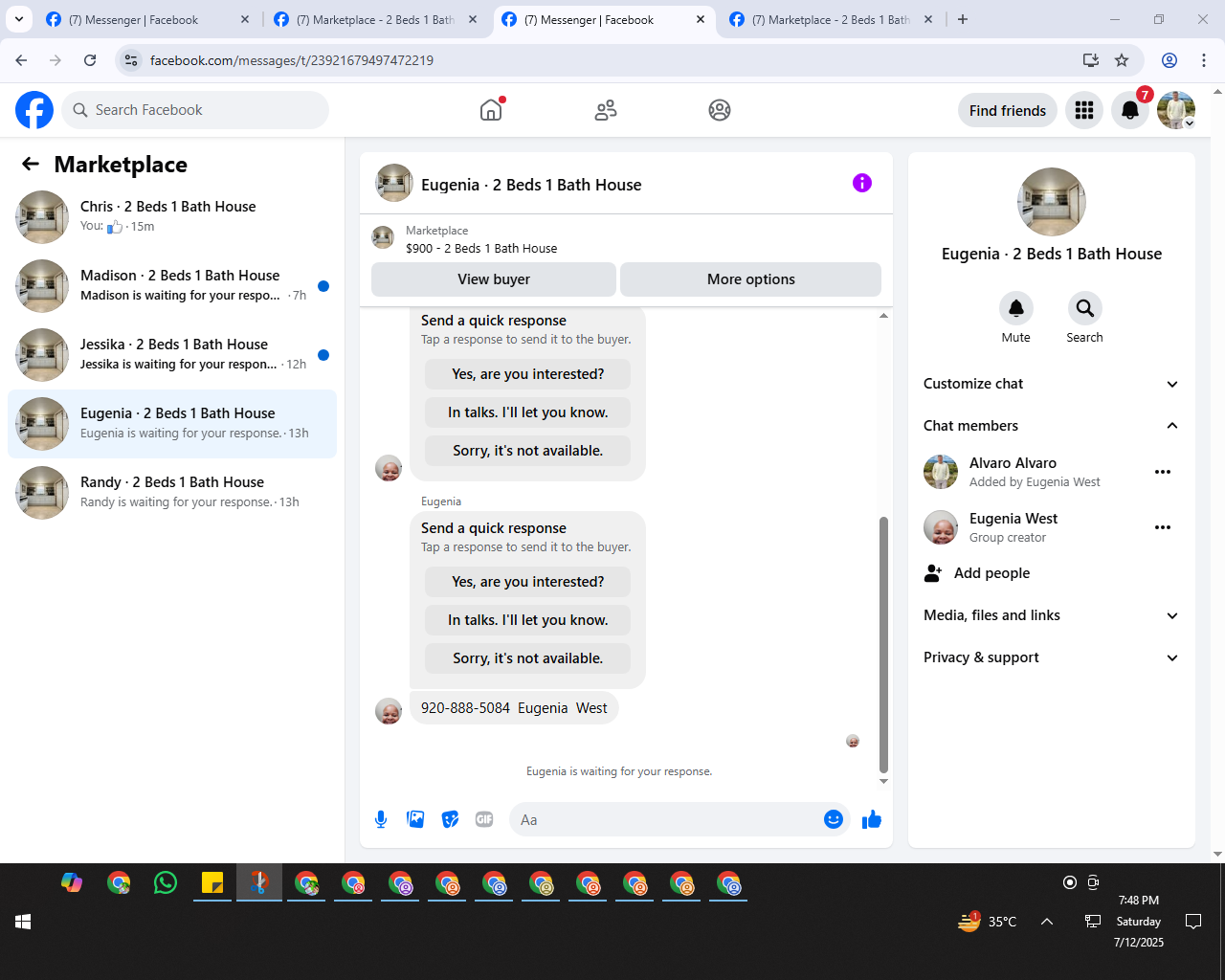The height and width of the screenshot is (980, 1225).
Task: Click the browser address bar URL
Action: (x=292, y=60)
